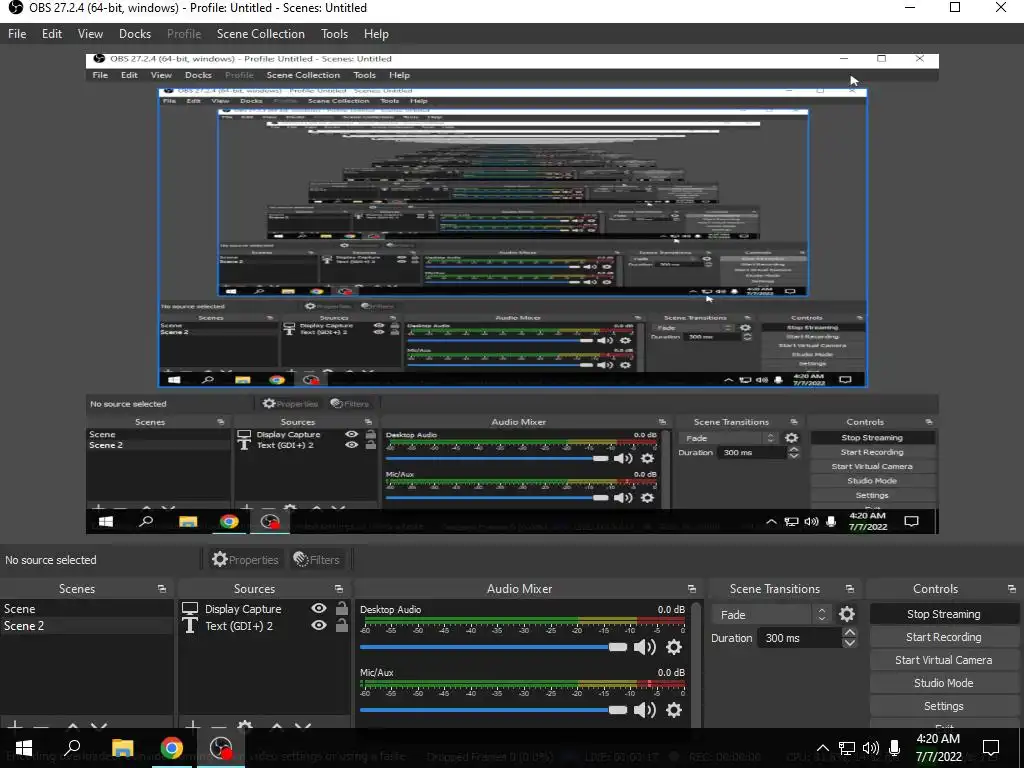1024x768 pixels.
Task: Click the Duration 300 ms field
Action: (x=799, y=638)
